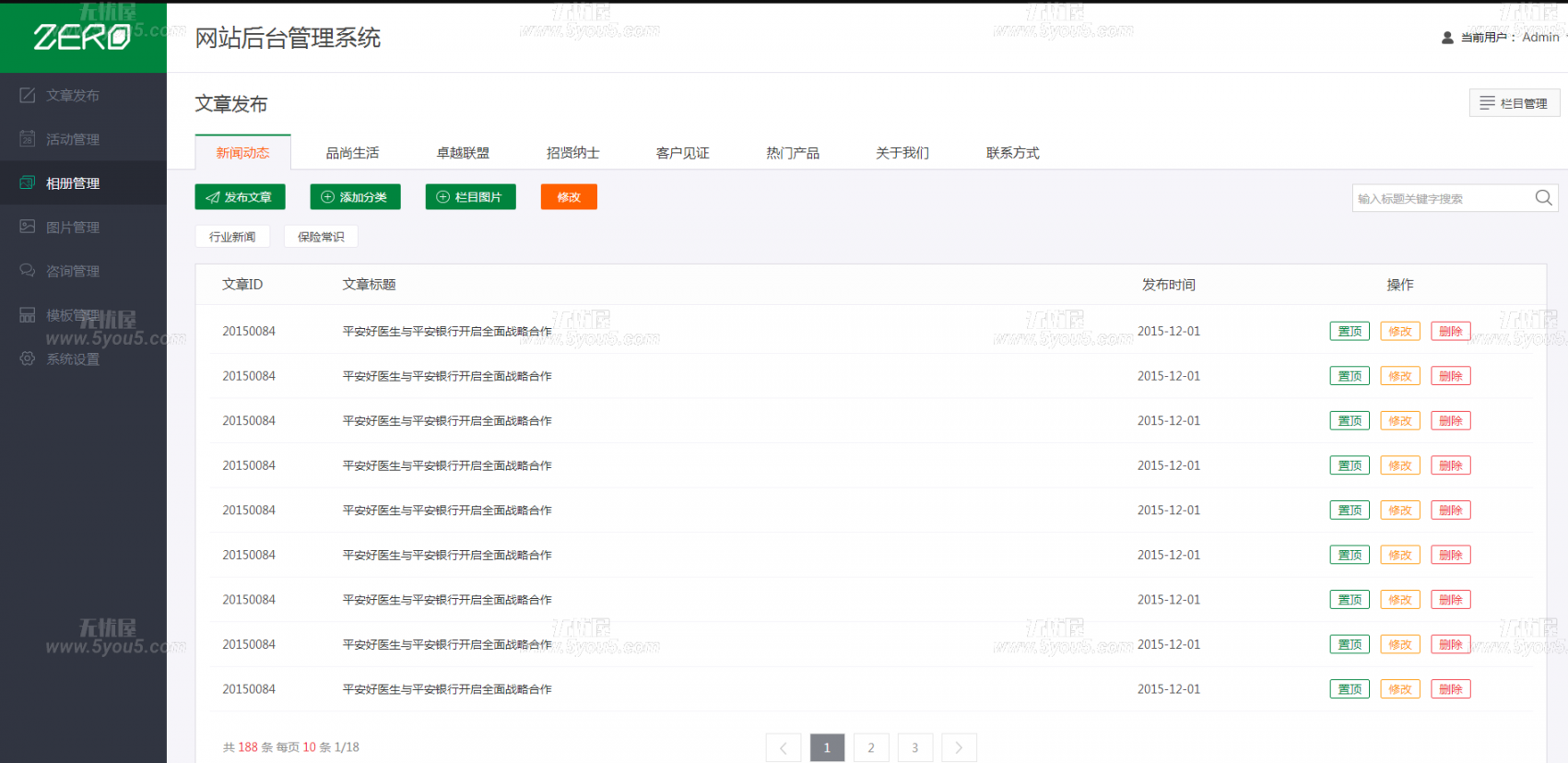Click the Admin username
The width and height of the screenshot is (1568, 763).
point(1540,38)
